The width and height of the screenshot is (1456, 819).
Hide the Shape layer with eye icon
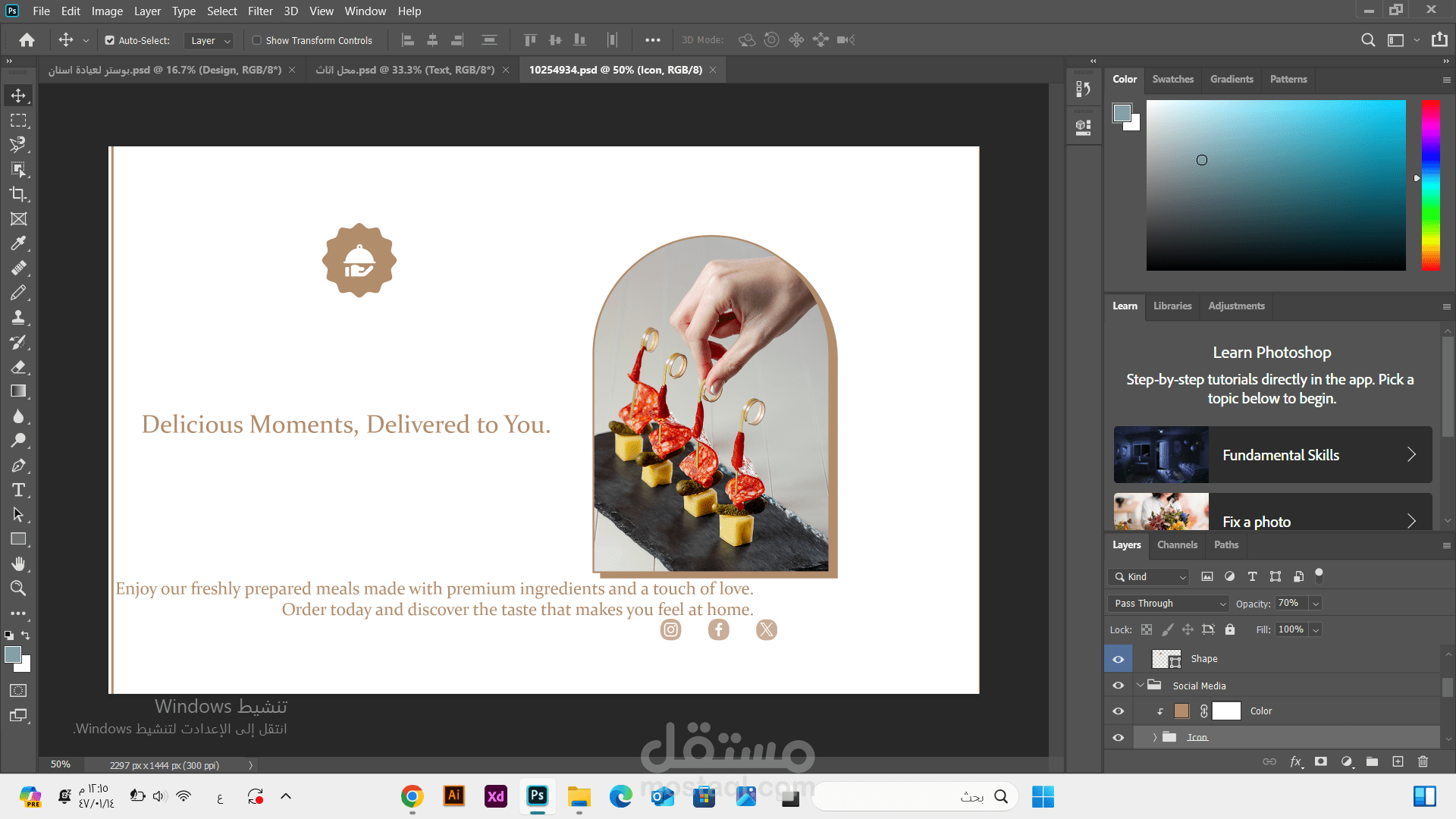[1118, 659]
